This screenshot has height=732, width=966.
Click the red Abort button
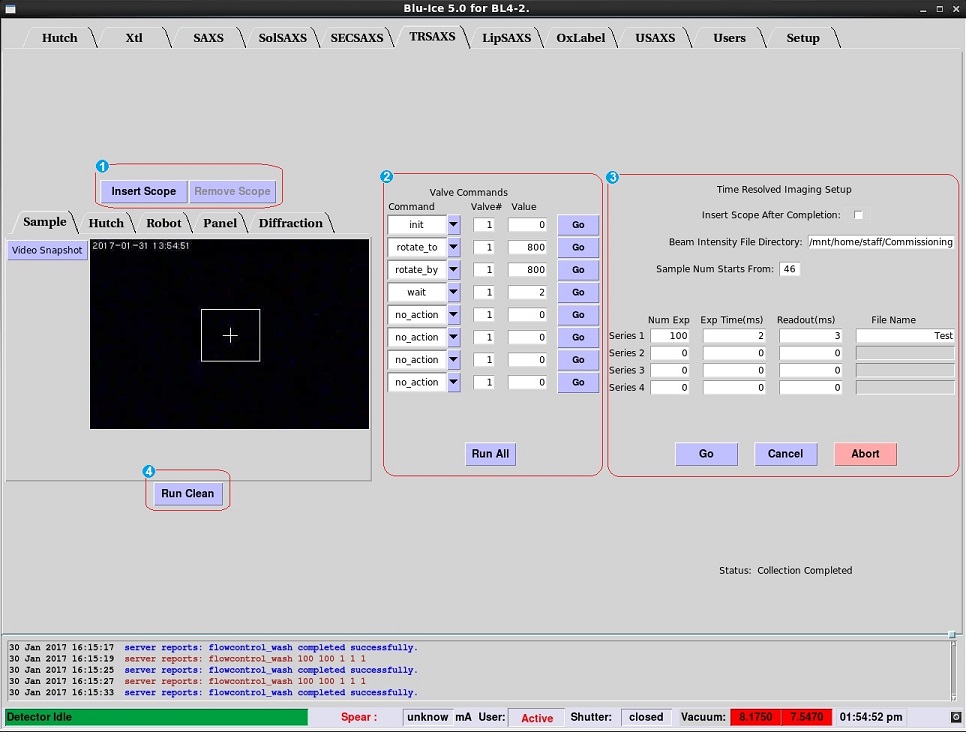(x=865, y=454)
